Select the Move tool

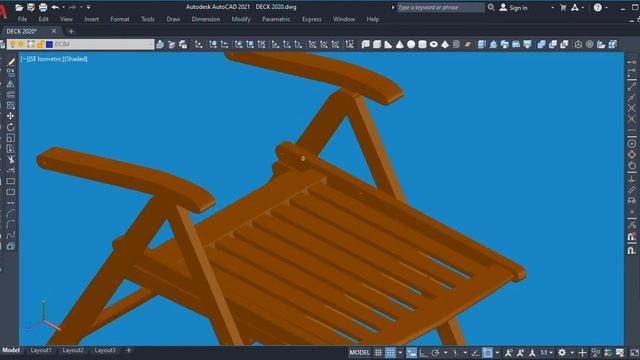pos(11,116)
